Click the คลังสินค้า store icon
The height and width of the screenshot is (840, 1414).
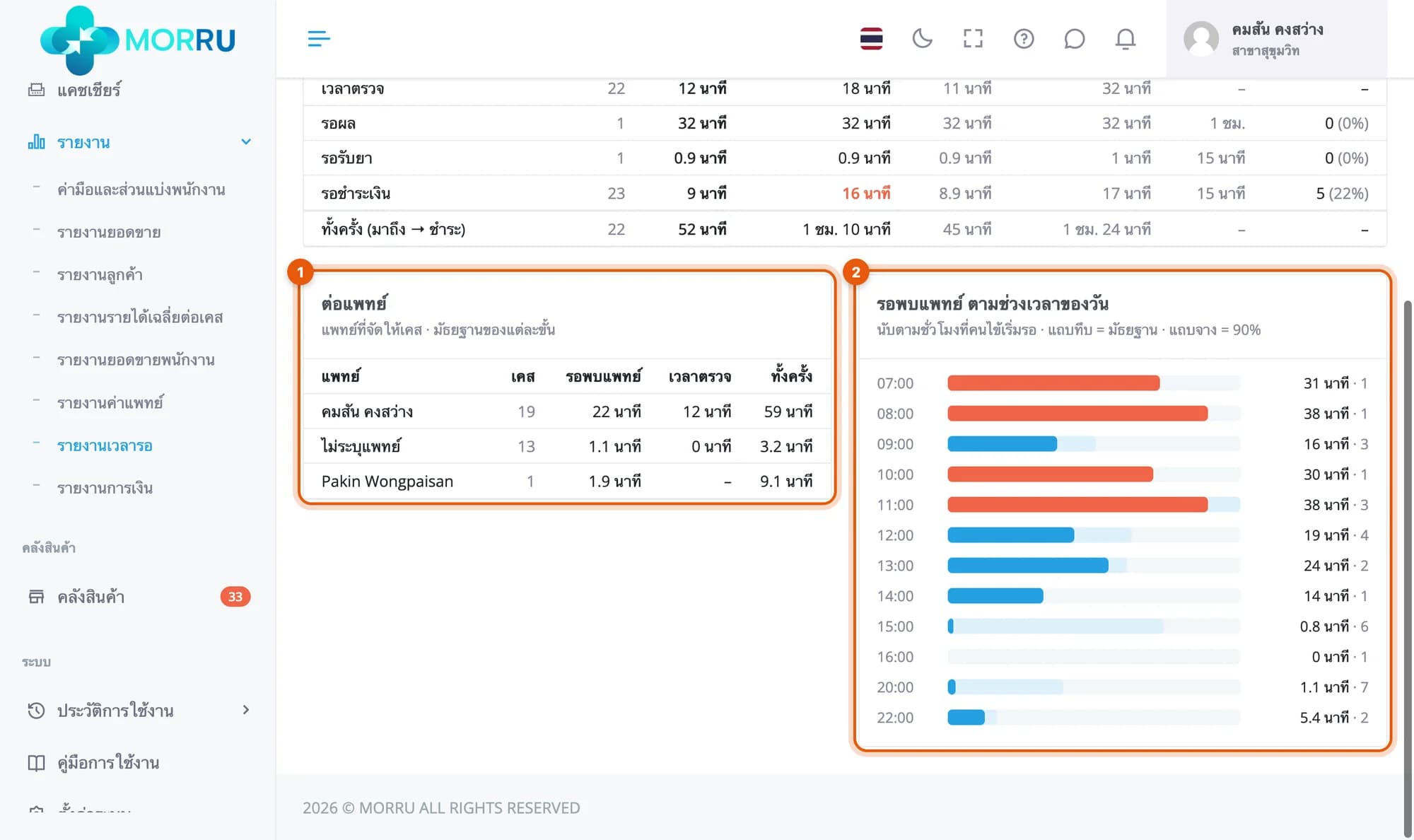36,597
